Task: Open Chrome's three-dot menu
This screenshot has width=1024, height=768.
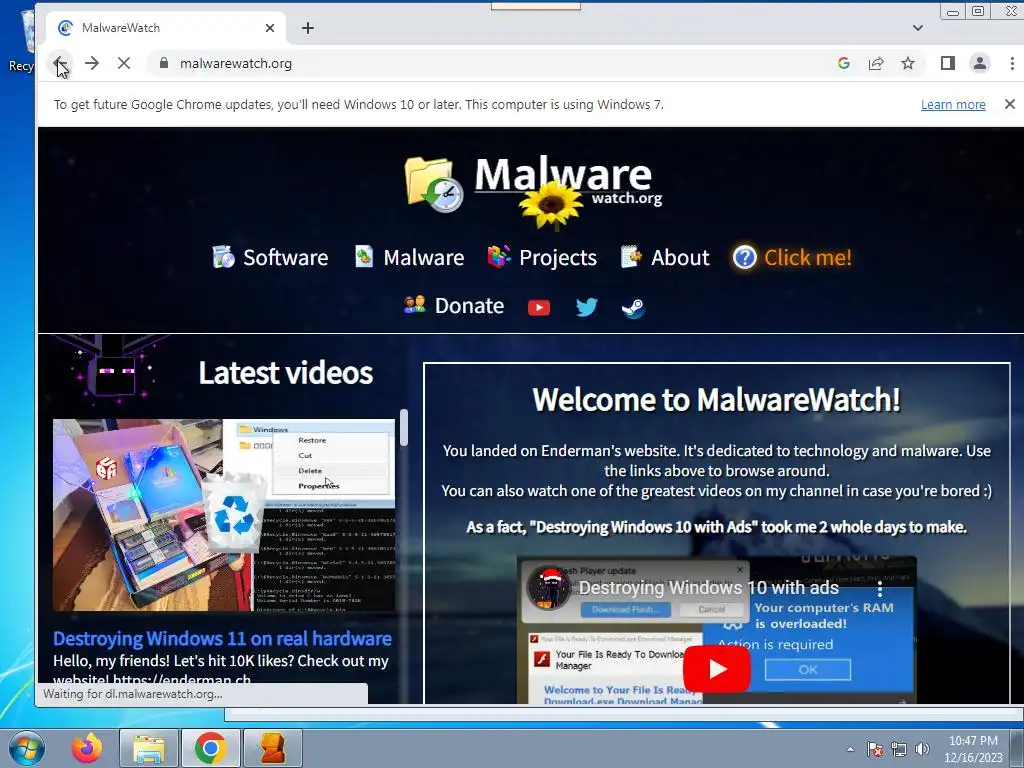Action: click(1012, 63)
